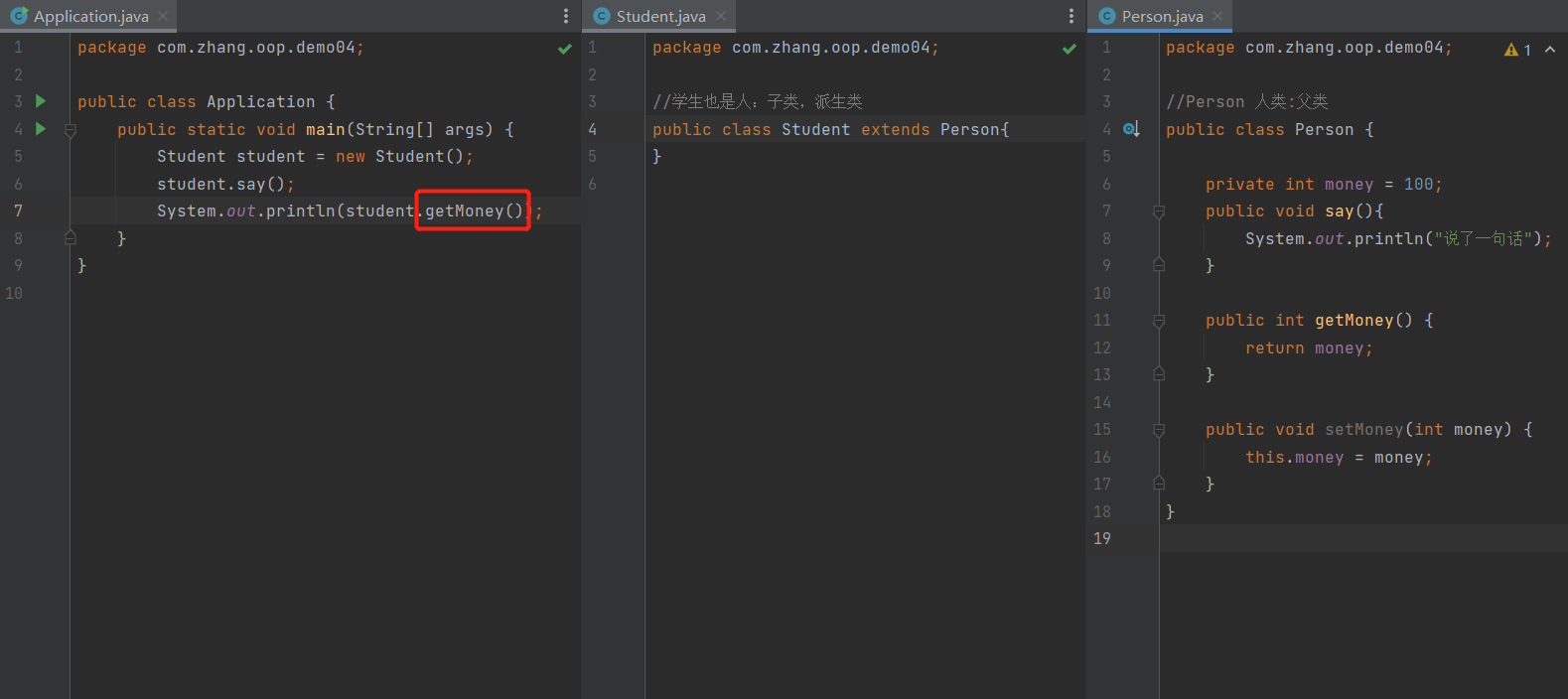Click the Chinese comment in Student.java
Viewport: 1568px width, 699px height.
click(x=758, y=101)
